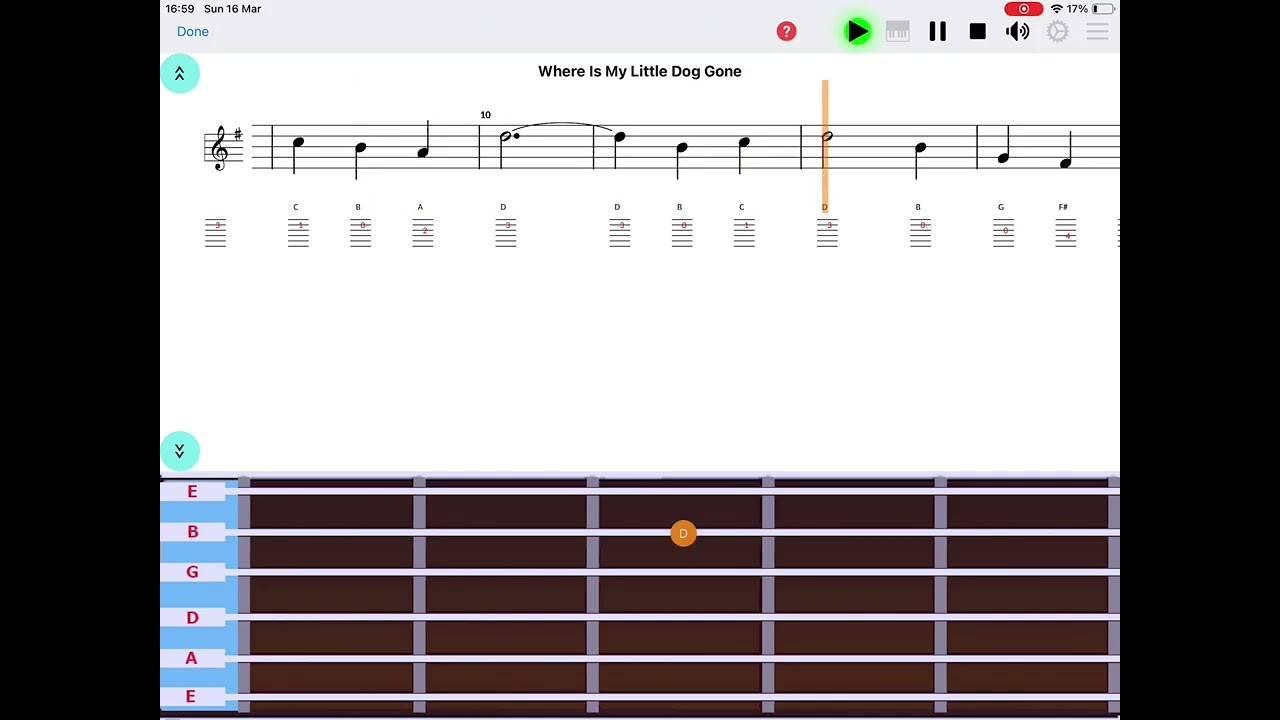The height and width of the screenshot is (720, 1280).
Task: Tap the Sun 16 Mar date
Action: [233, 9]
